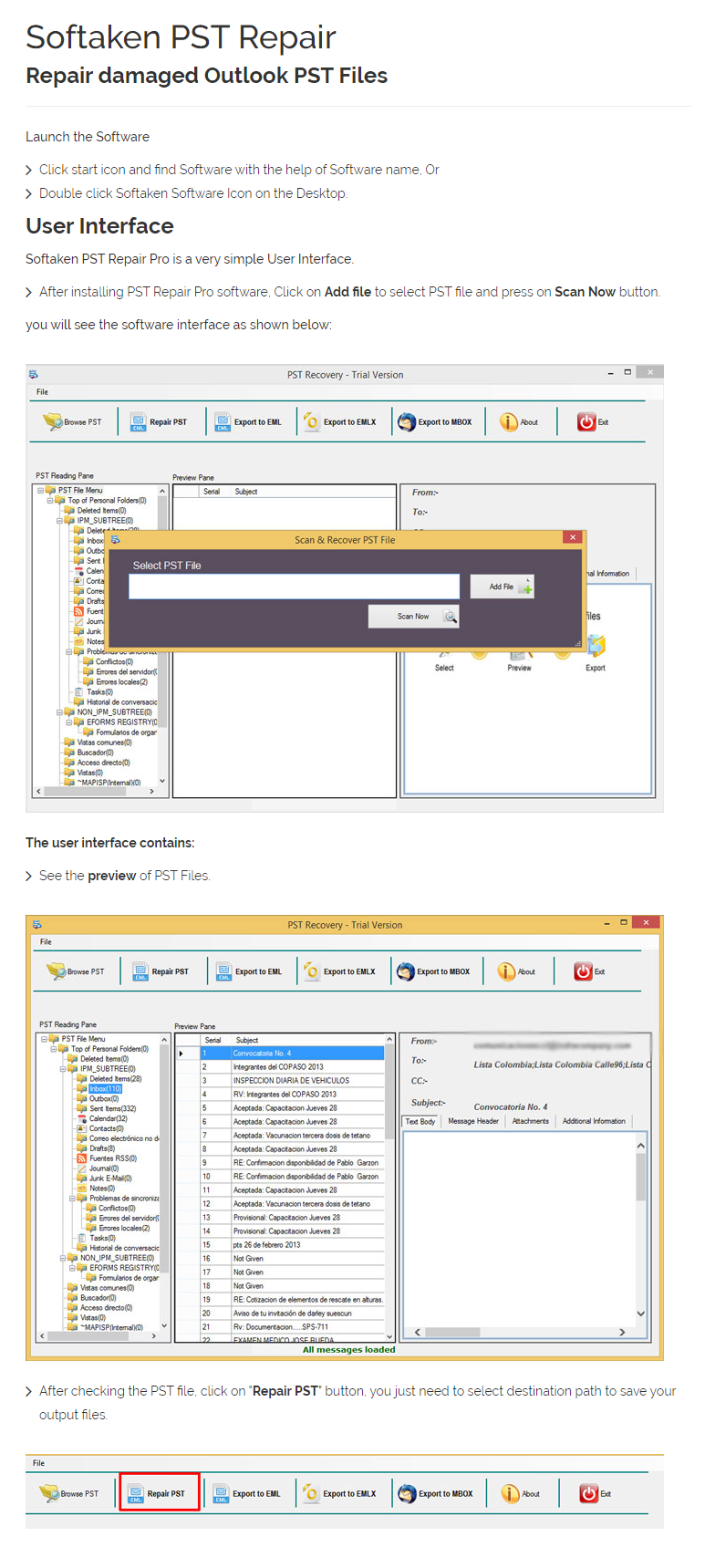Collapse Problemas de sincroniza node in message list screenshot
This screenshot has width=705, height=1568.
click(x=72, y=1199)
